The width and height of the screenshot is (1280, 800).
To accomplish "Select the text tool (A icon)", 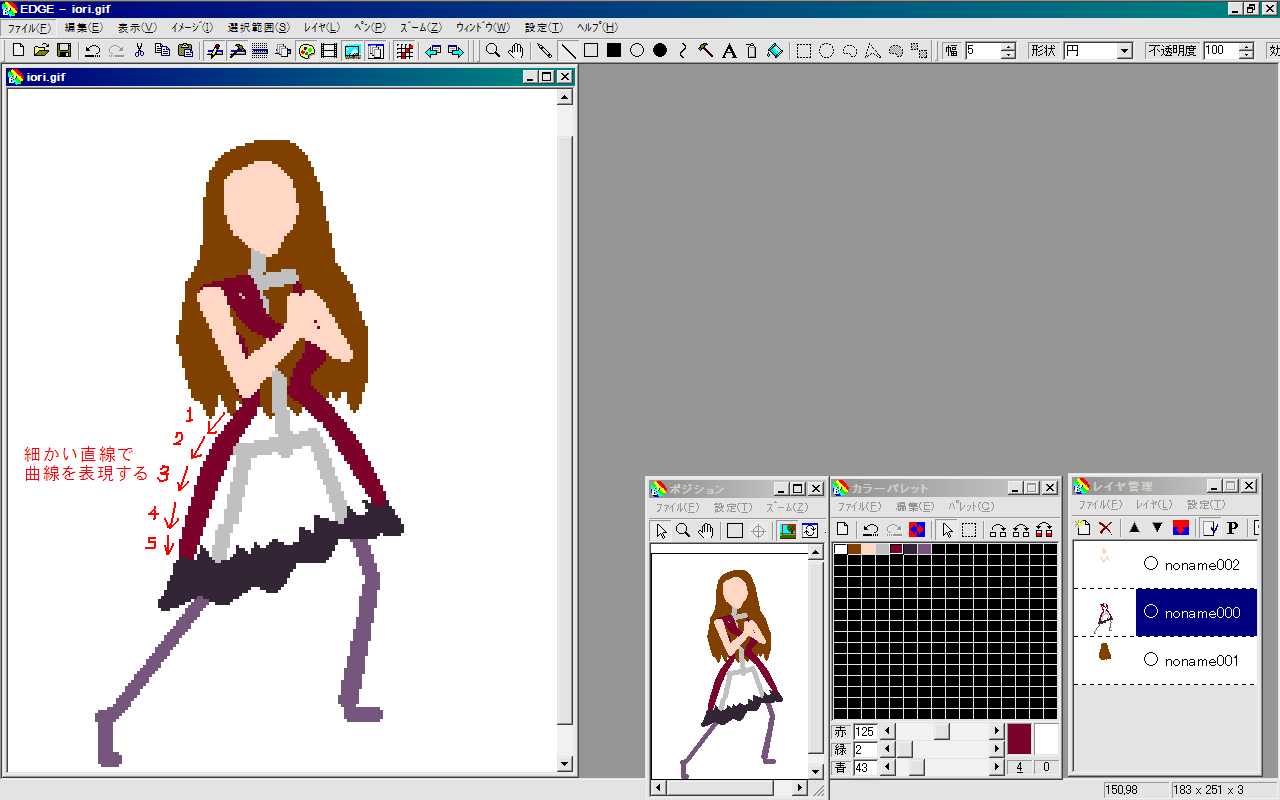I will pyautogui.click(x=729, y=51).
